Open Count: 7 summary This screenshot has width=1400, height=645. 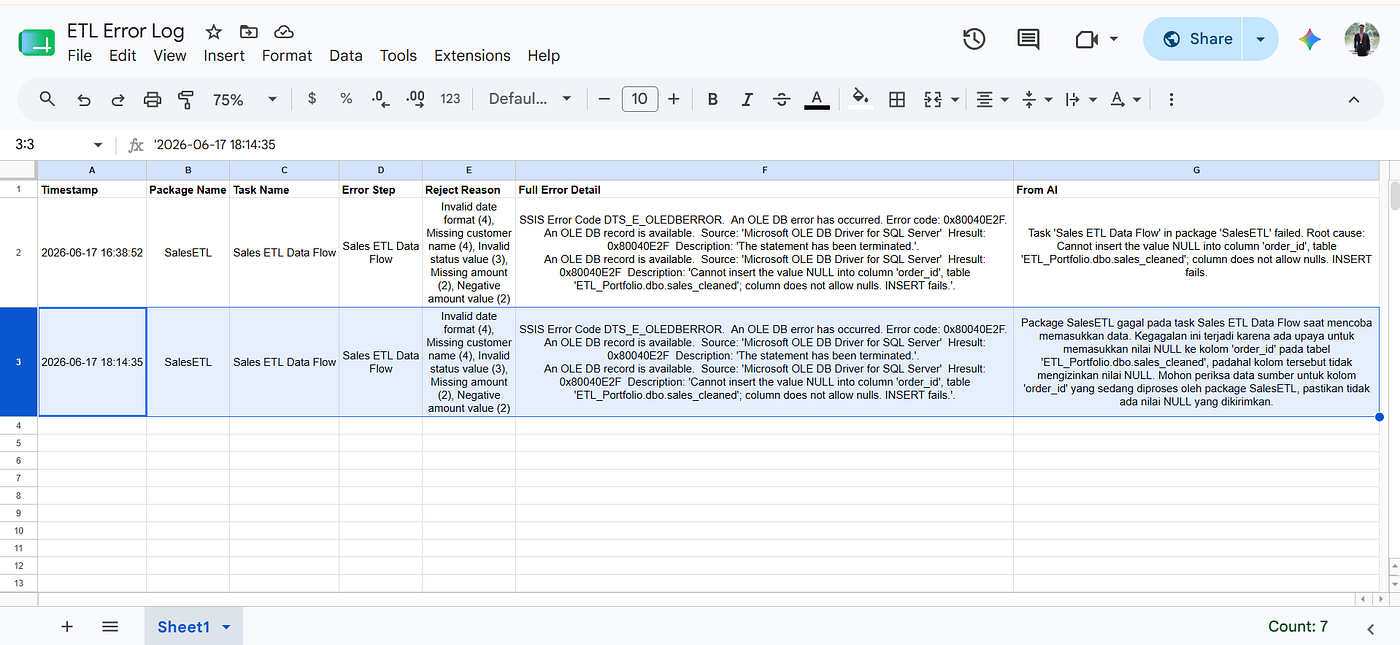click(x=1297, y=626)
